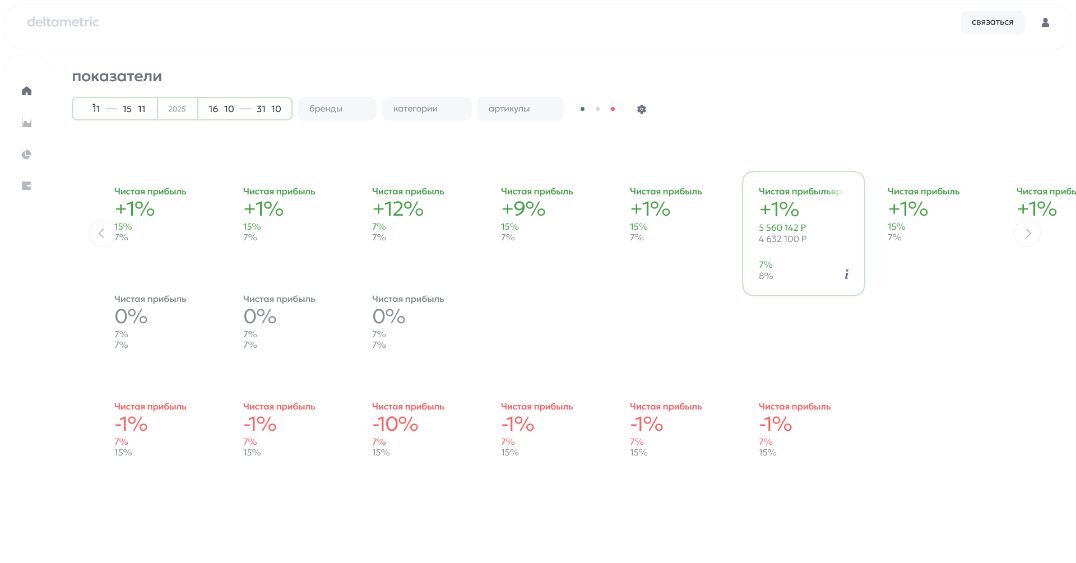The image size is (1076, 563).
Task: Toggle the red dot filter
Action: (613, 109)
